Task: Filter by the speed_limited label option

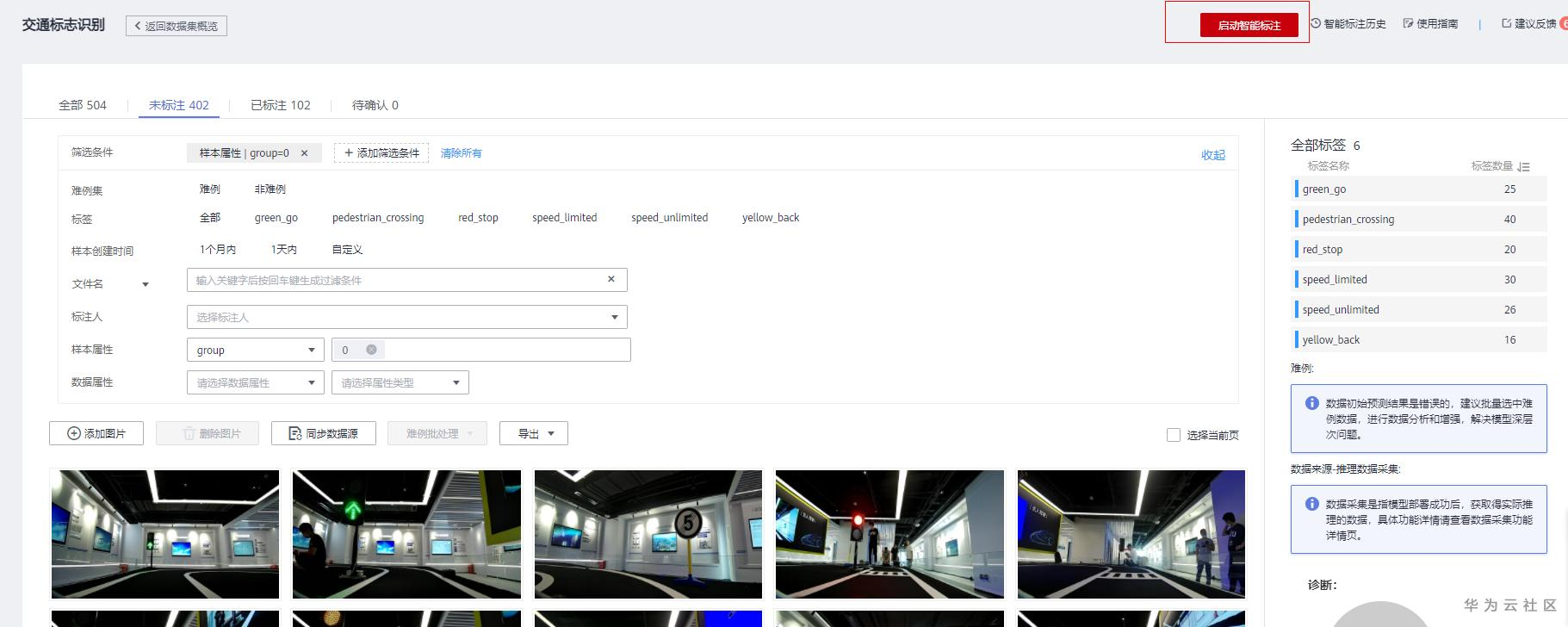Action: (x=565, y=218)
